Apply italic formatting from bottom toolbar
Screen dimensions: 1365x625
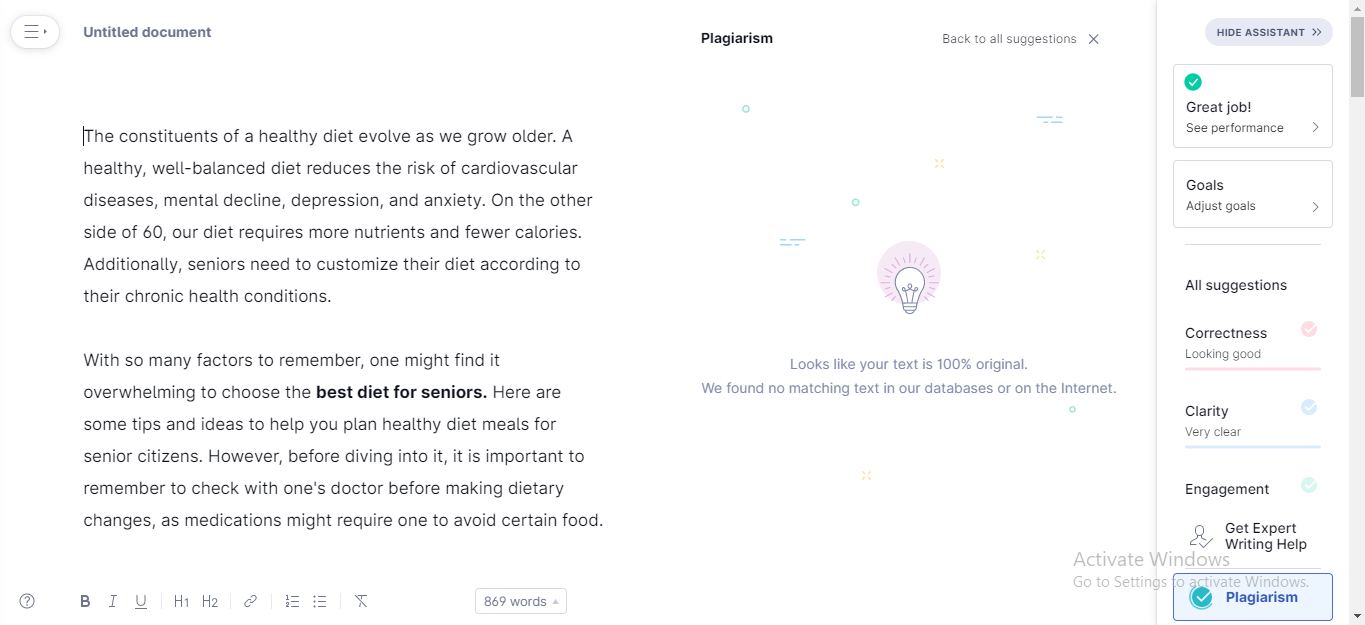(113, 601)
